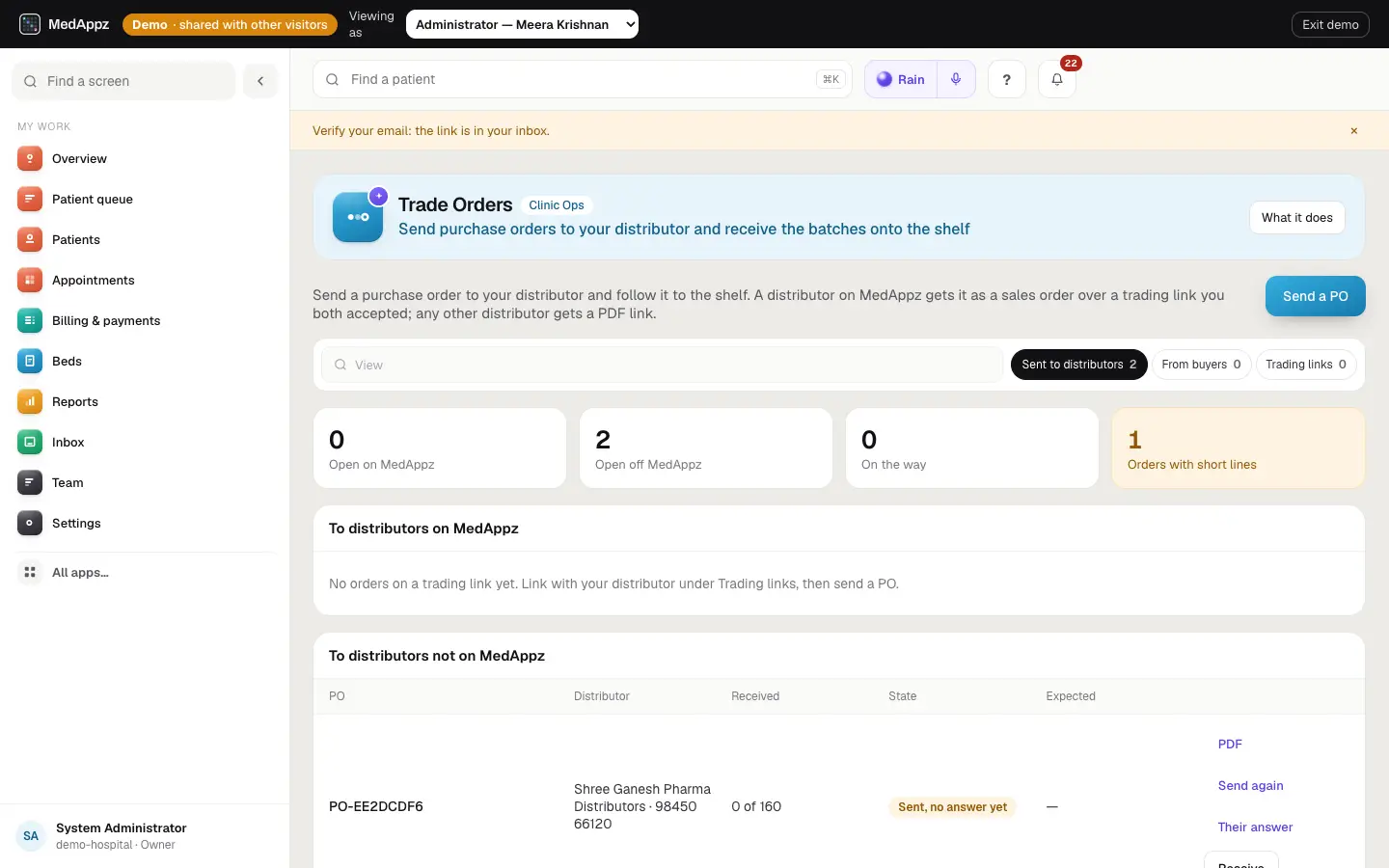1389x868 pixels.
Task: Click the Orders with short lines card
Action: tap(1239, 448)
